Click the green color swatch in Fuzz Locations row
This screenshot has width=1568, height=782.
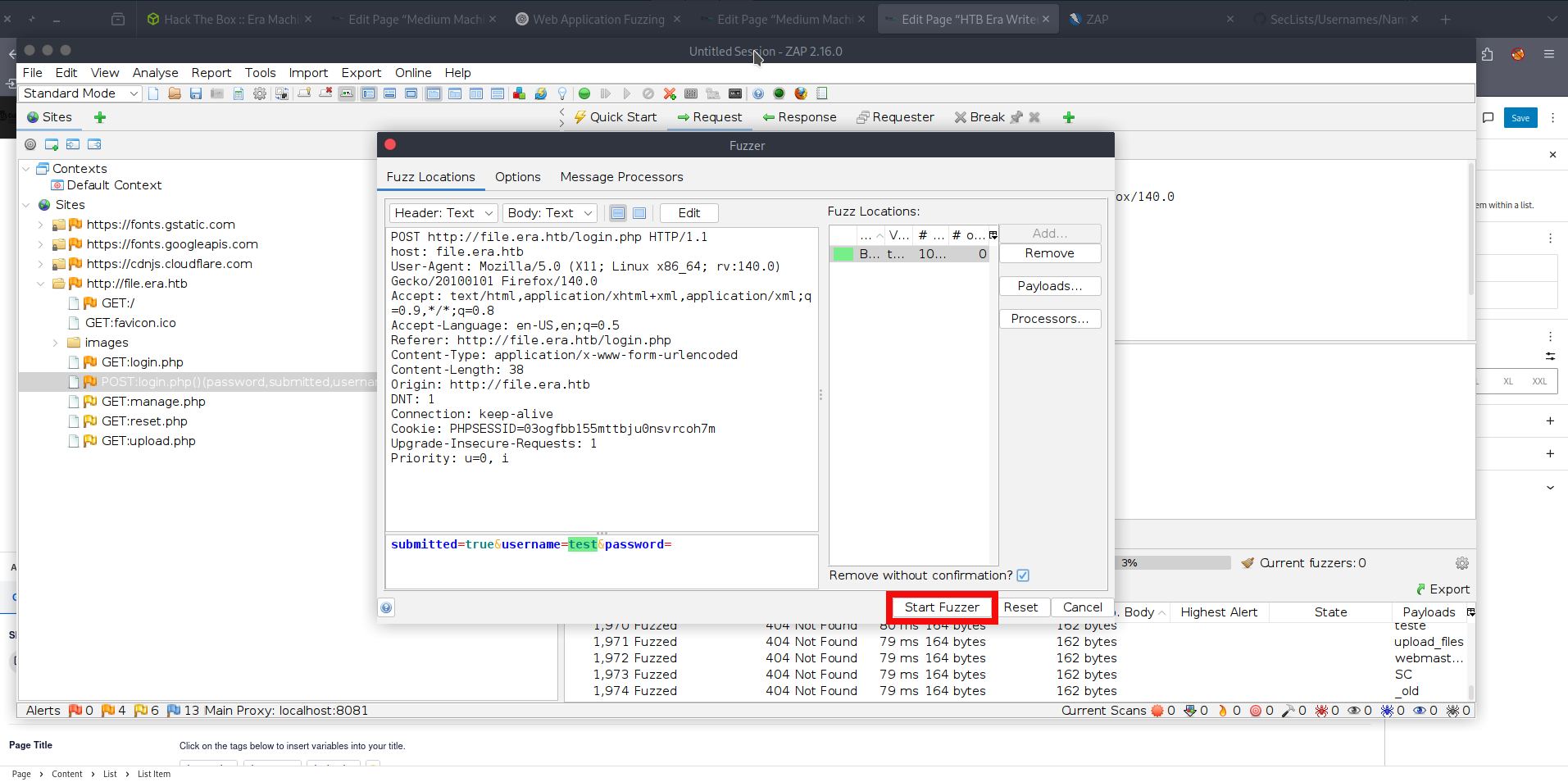pos(843,254)
